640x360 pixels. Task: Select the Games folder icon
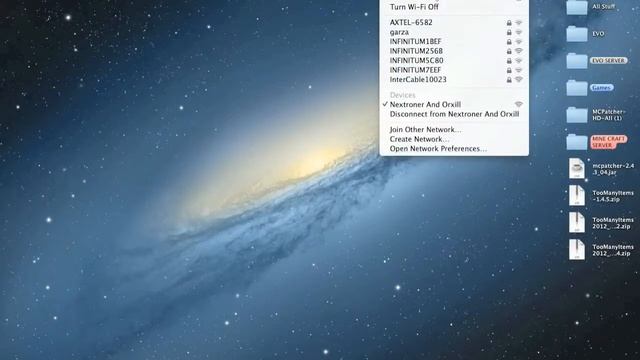pos(577,88)
